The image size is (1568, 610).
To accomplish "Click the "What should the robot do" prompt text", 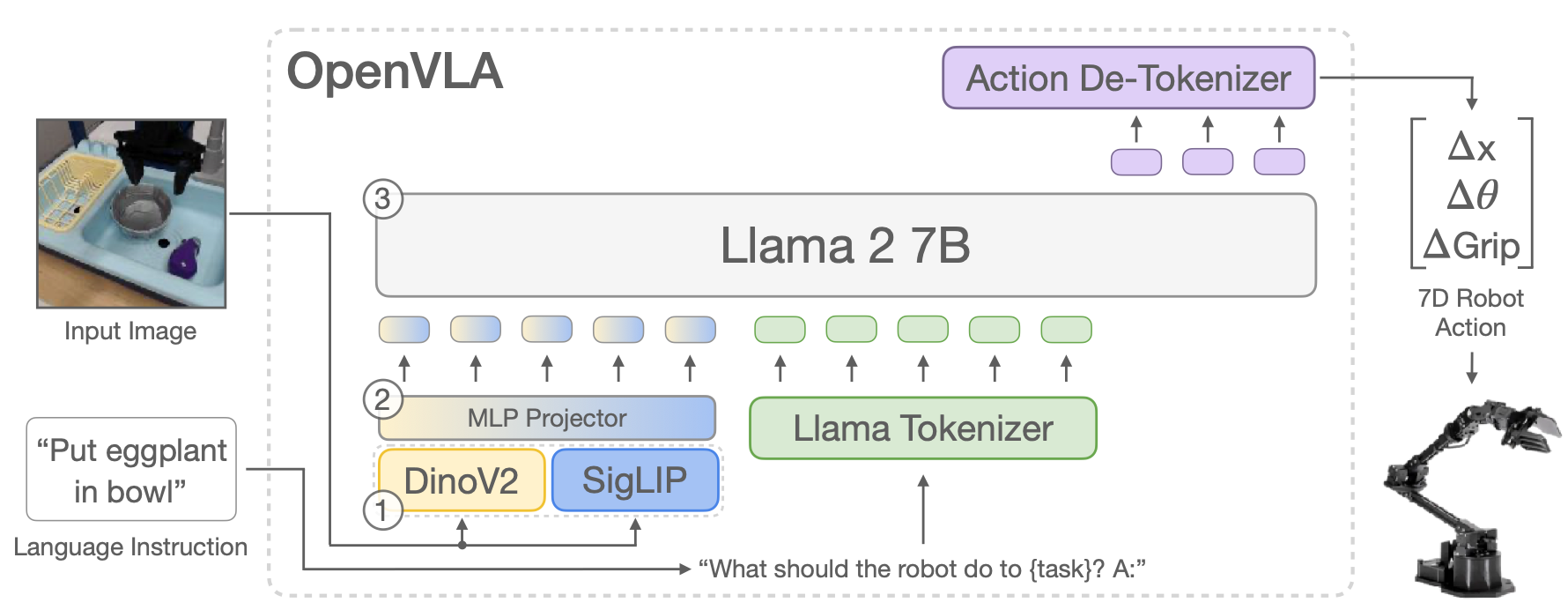I will click(x=921, y=569).
